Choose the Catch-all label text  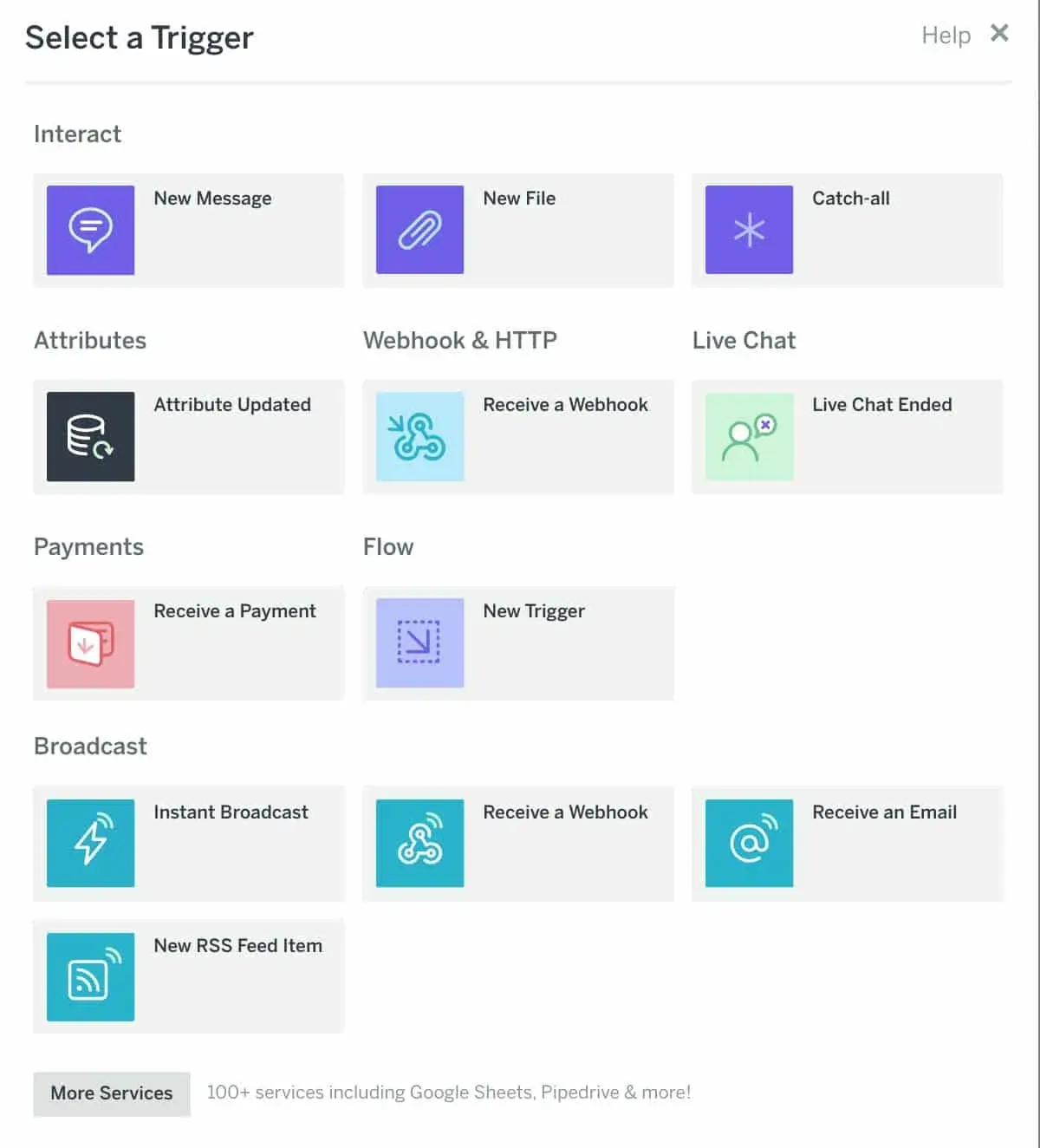850,199
